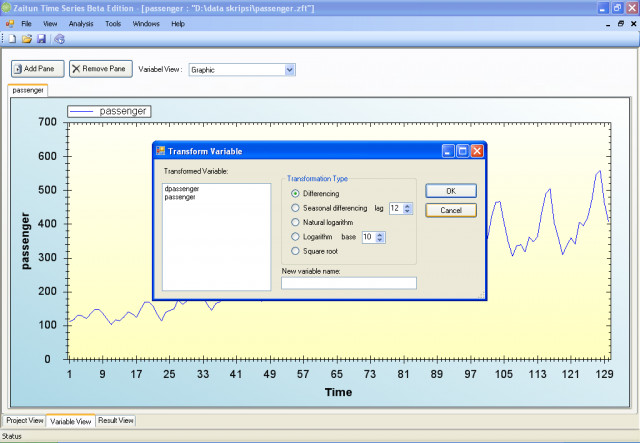Click Add Pane button

(38, 69)
